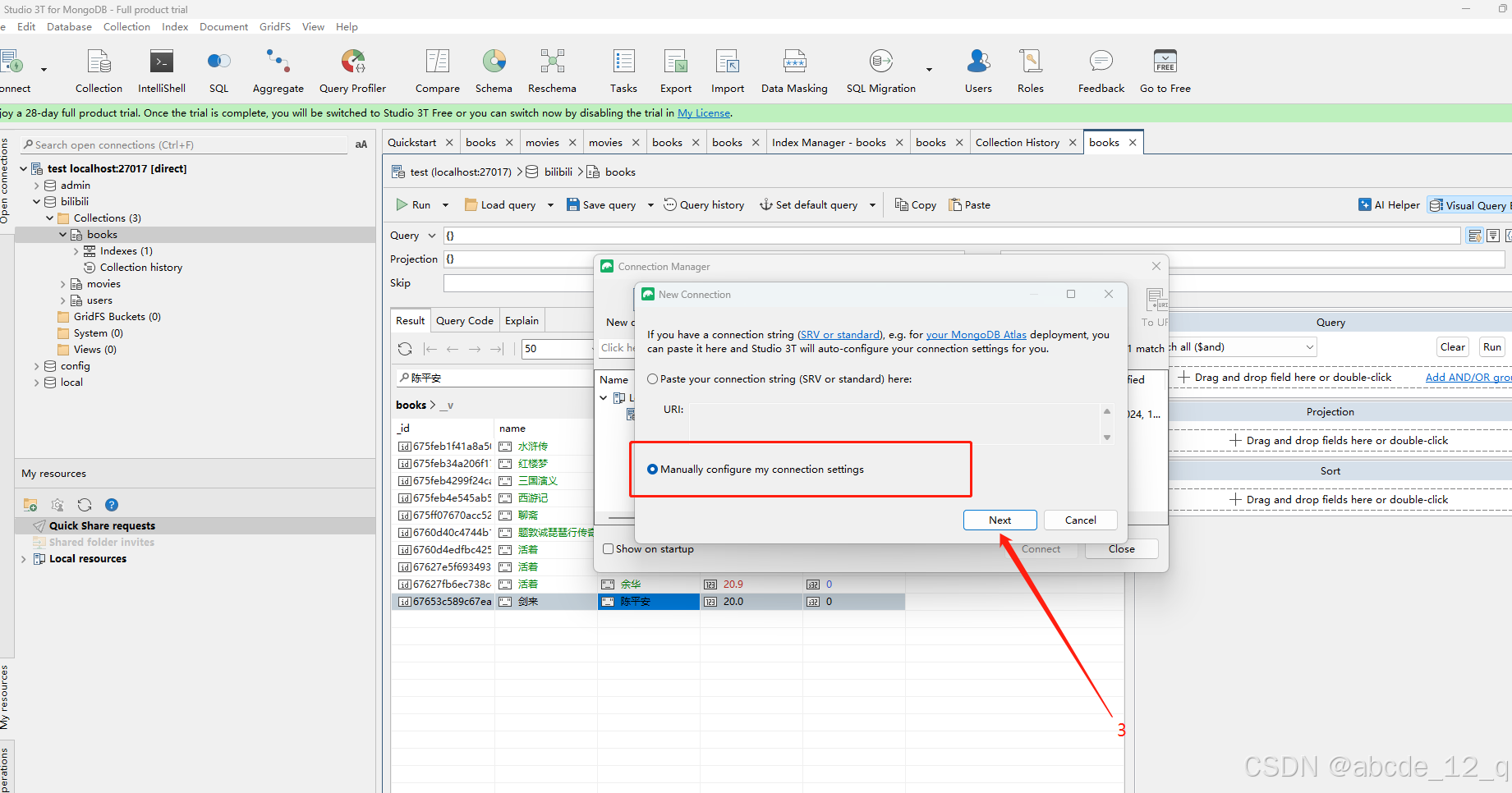Open the Data Masking tool

(x=794, y=71)
